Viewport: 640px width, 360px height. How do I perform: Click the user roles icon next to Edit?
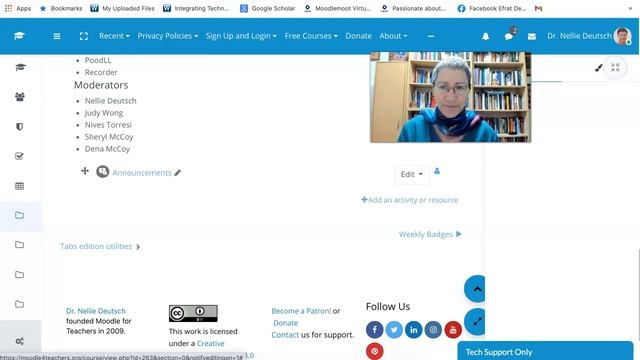click(437, 171)
